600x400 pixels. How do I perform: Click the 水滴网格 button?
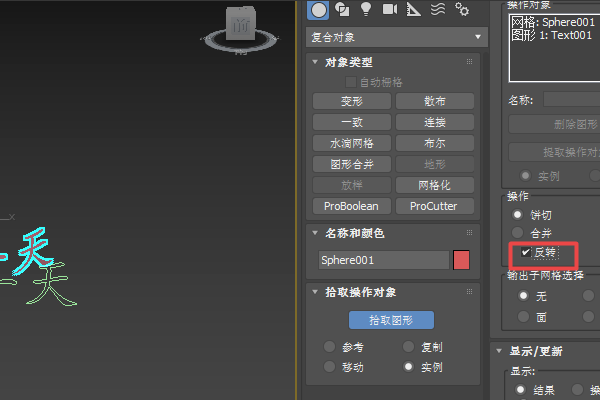coord(352,144)
